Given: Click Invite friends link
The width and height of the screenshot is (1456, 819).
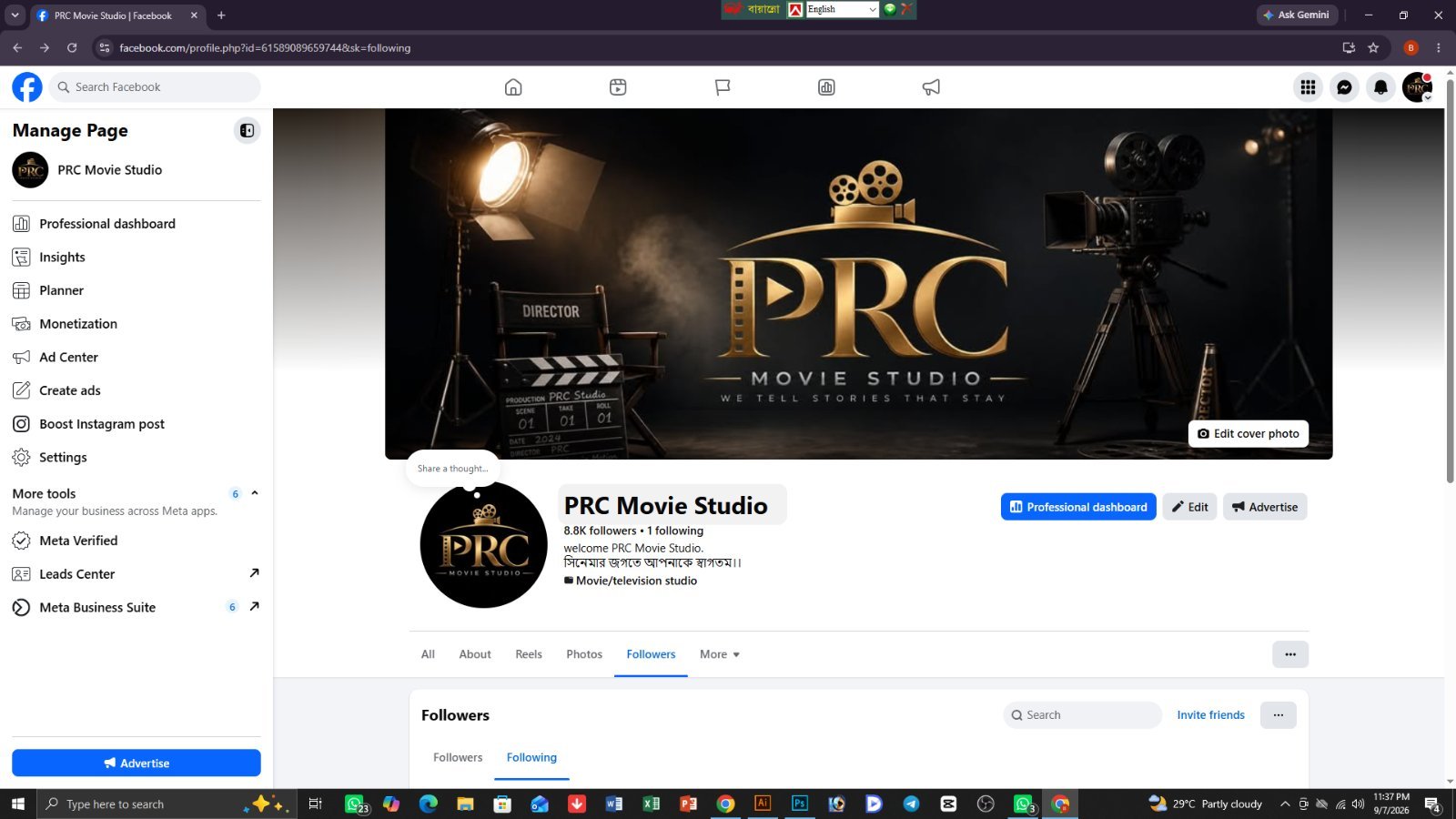Looking at the screenshot, I should 1210,715.
